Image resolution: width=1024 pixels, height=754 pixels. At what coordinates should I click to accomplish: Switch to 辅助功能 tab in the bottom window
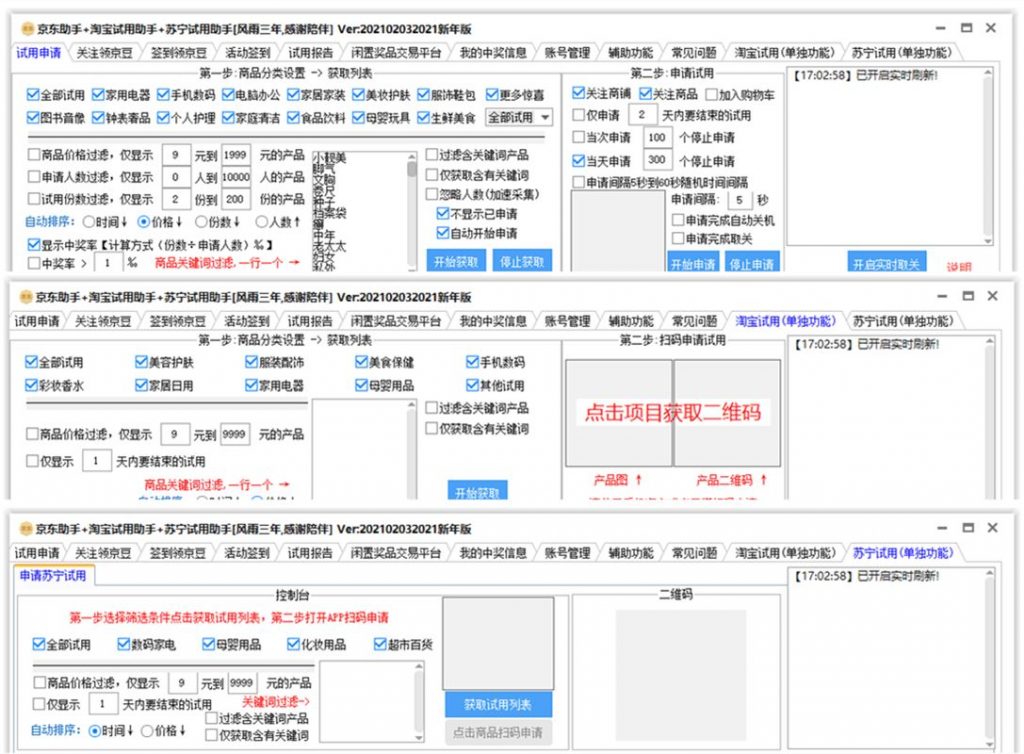631,553
